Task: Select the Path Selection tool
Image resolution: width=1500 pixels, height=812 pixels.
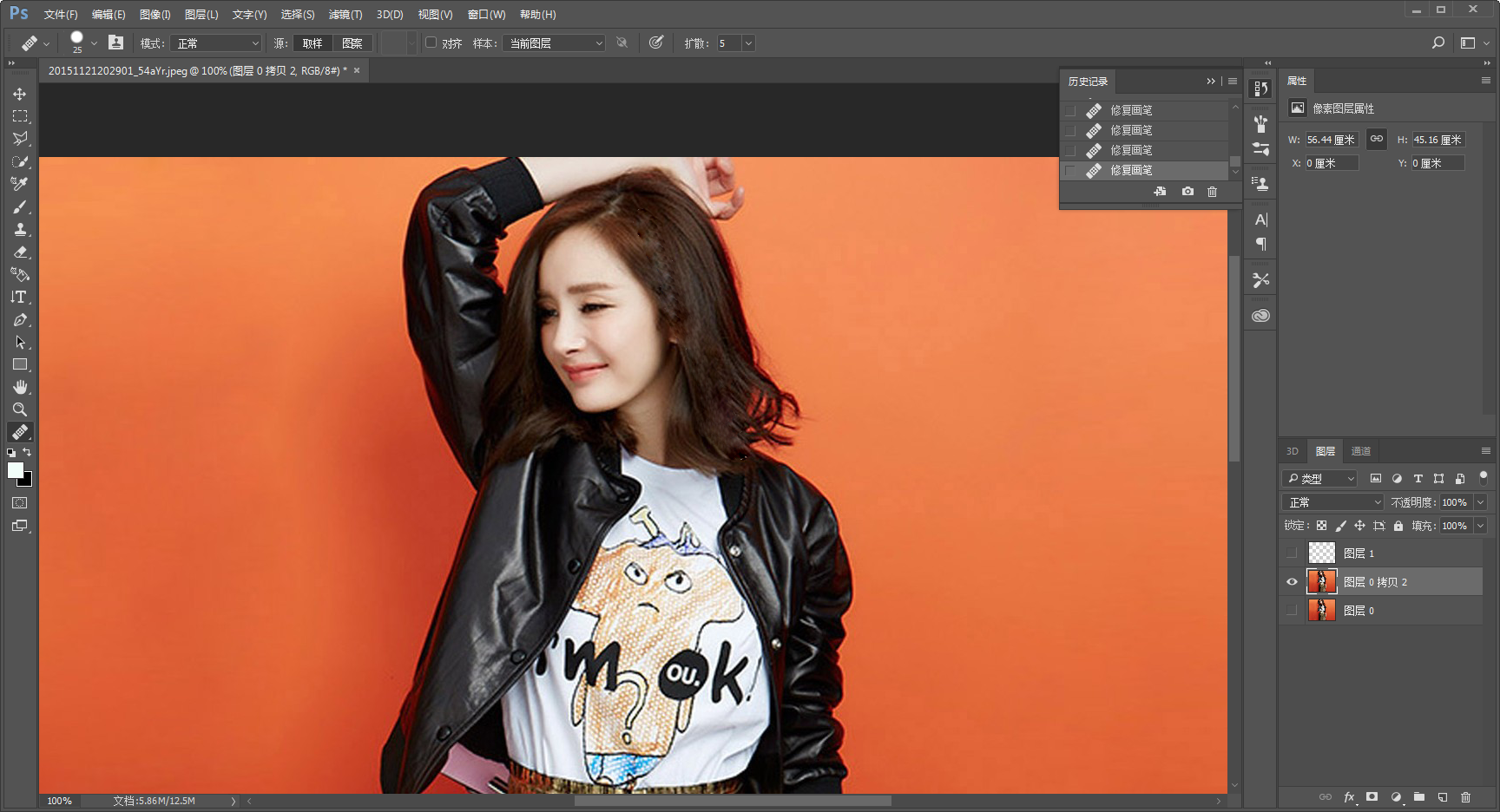Action: [19, 342]
